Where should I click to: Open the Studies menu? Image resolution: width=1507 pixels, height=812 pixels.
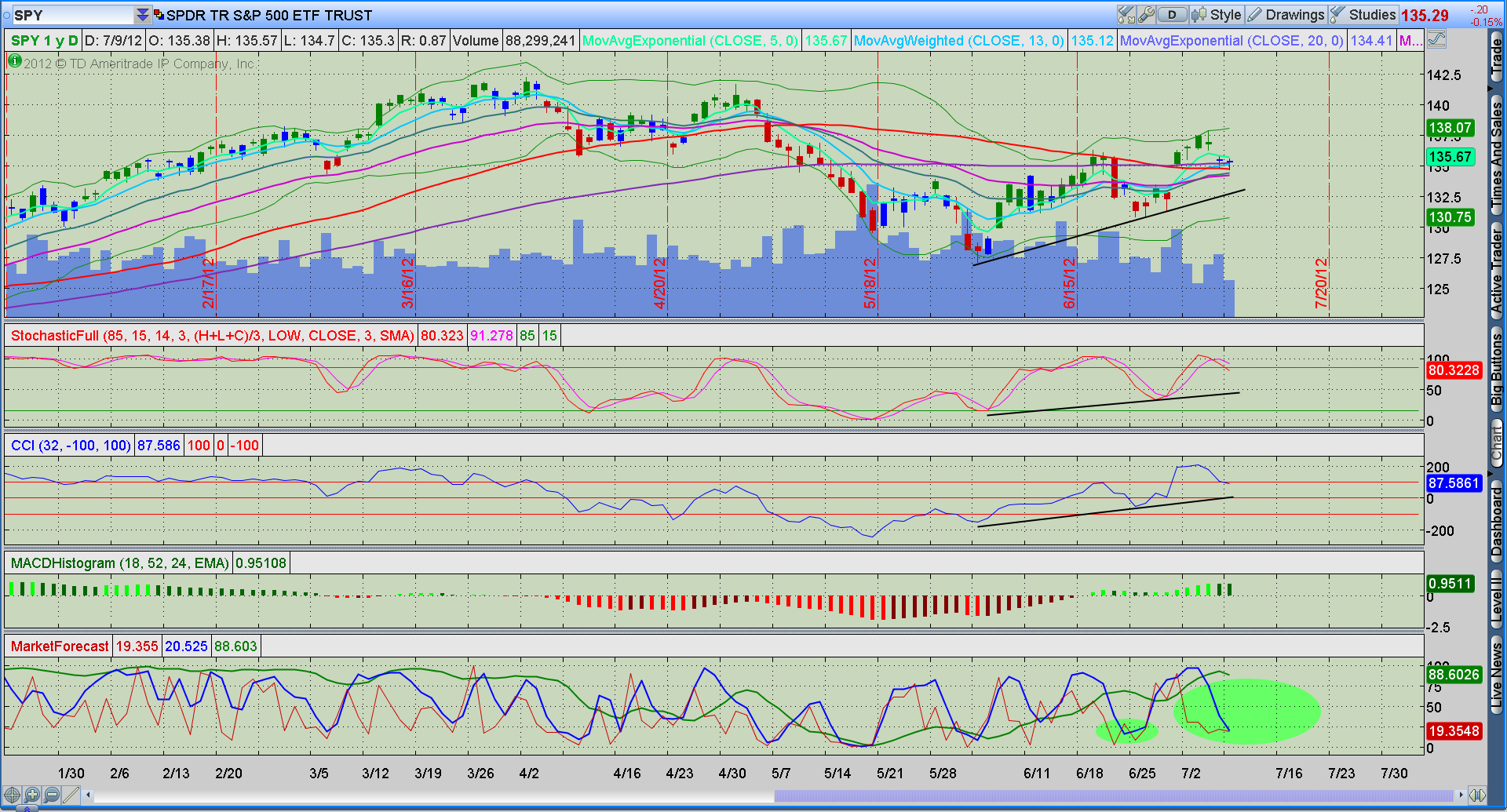point(1363,15)
